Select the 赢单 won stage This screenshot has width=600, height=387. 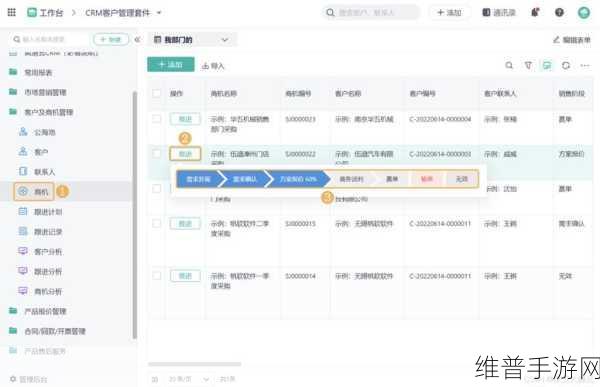391,179
